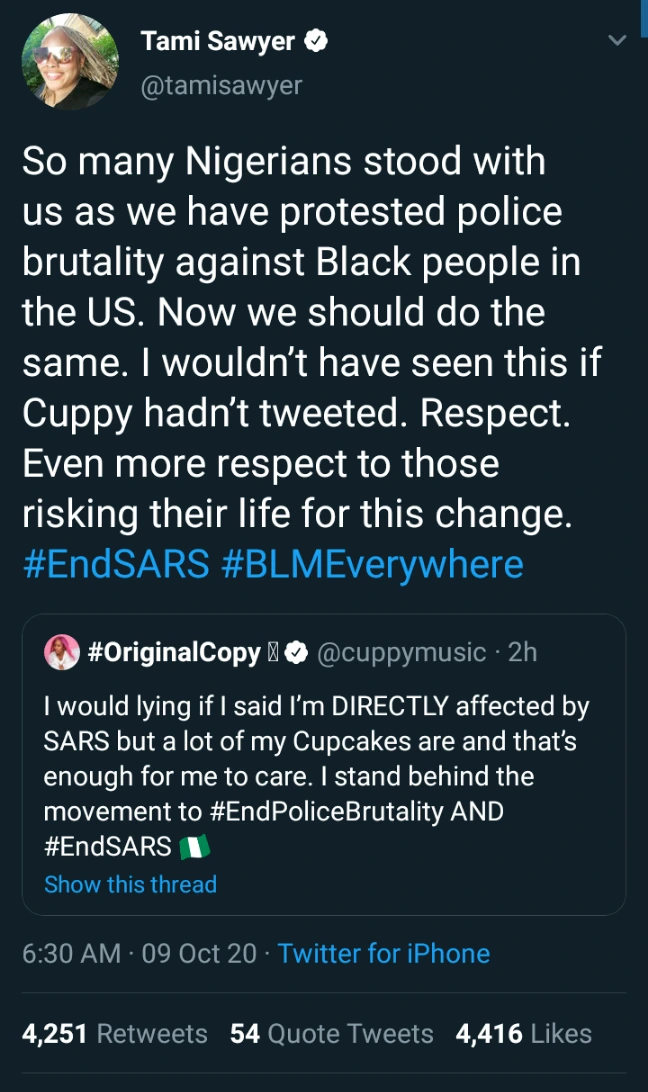The width and height of the screenshot is (648, 1092).
Task: View the 4,251 Retweets list
Action: (114, 1033)
